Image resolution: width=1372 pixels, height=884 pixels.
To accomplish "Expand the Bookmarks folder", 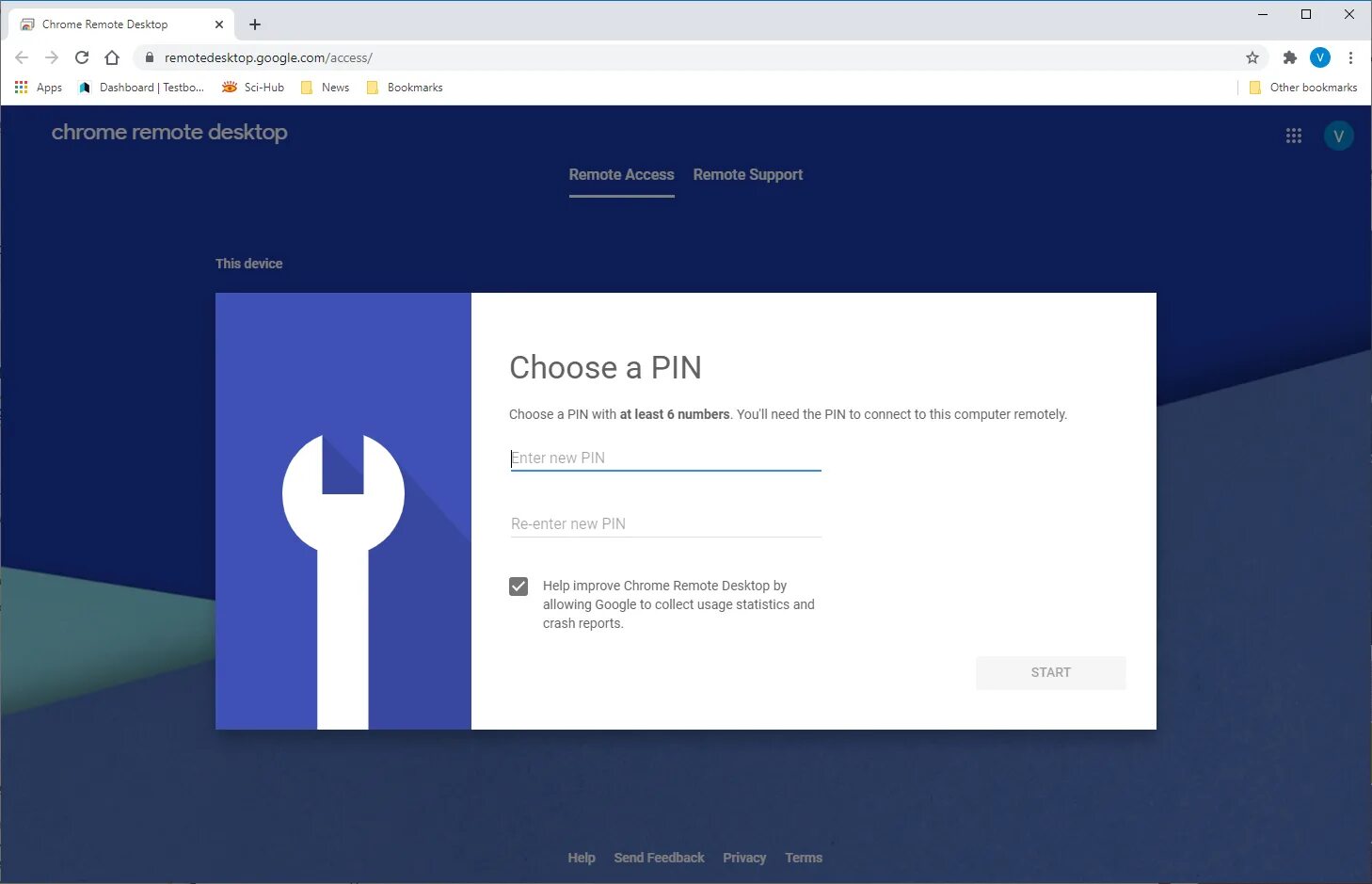I will pos(405,88).
